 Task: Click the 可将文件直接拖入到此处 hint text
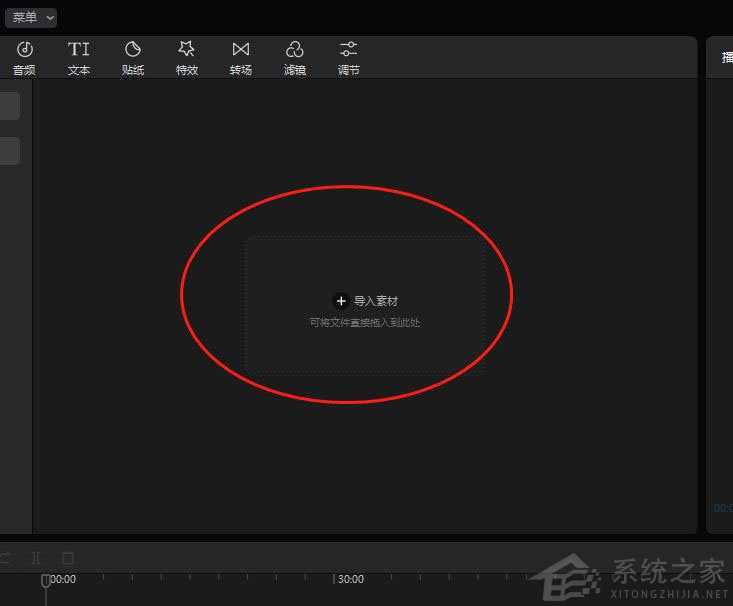[x=365, y=323]
